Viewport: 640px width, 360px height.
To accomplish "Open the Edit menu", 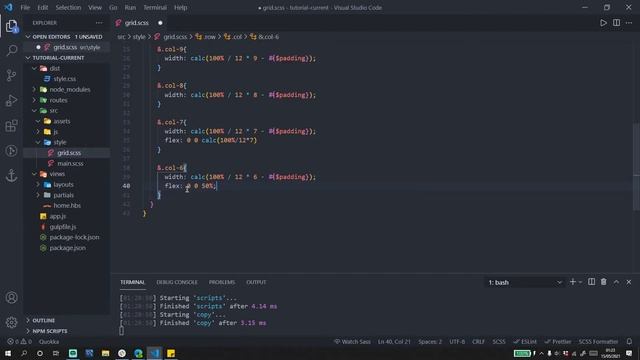I will (x=42, y=7).
